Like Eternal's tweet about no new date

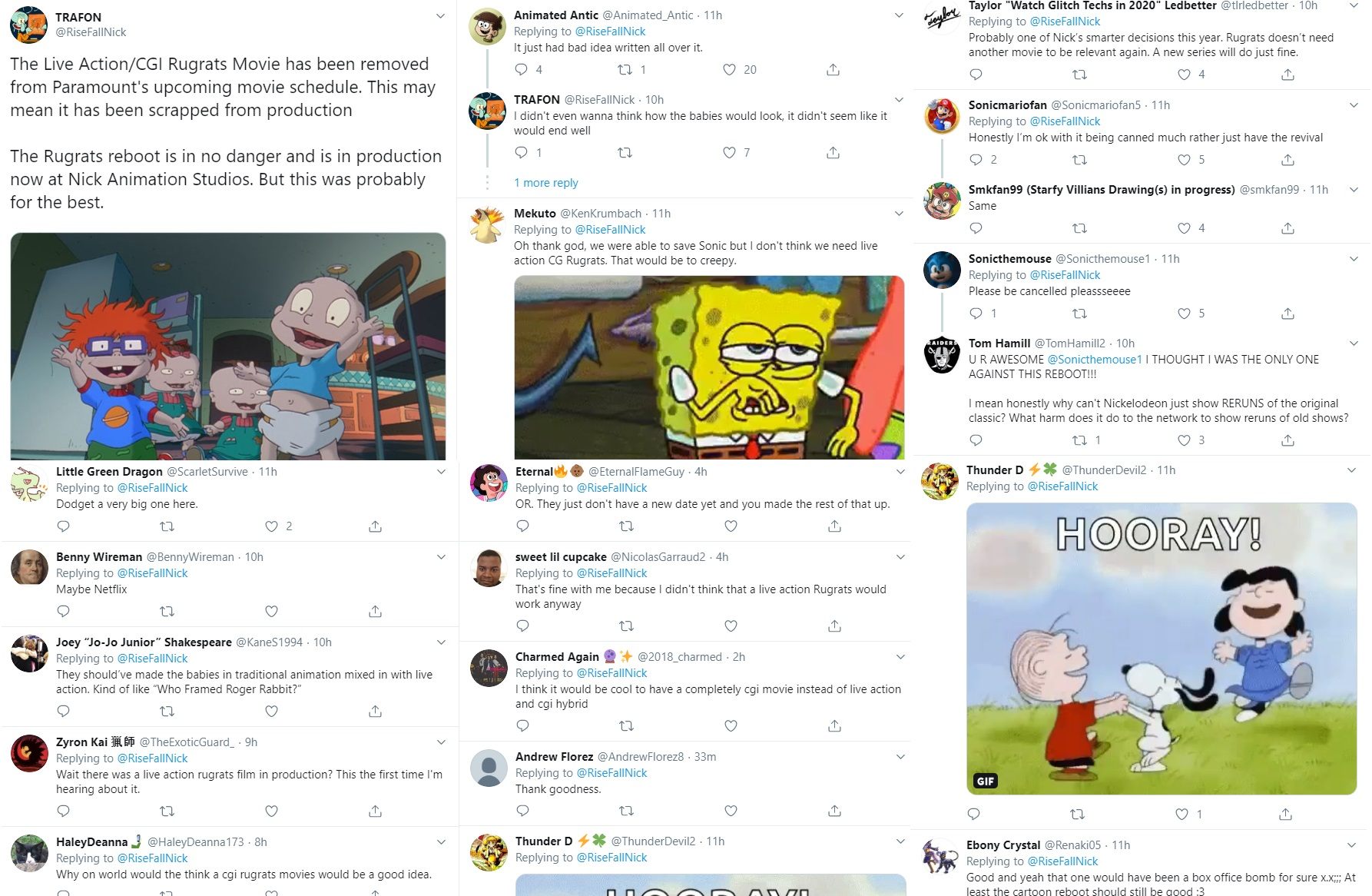pos(731,526)
